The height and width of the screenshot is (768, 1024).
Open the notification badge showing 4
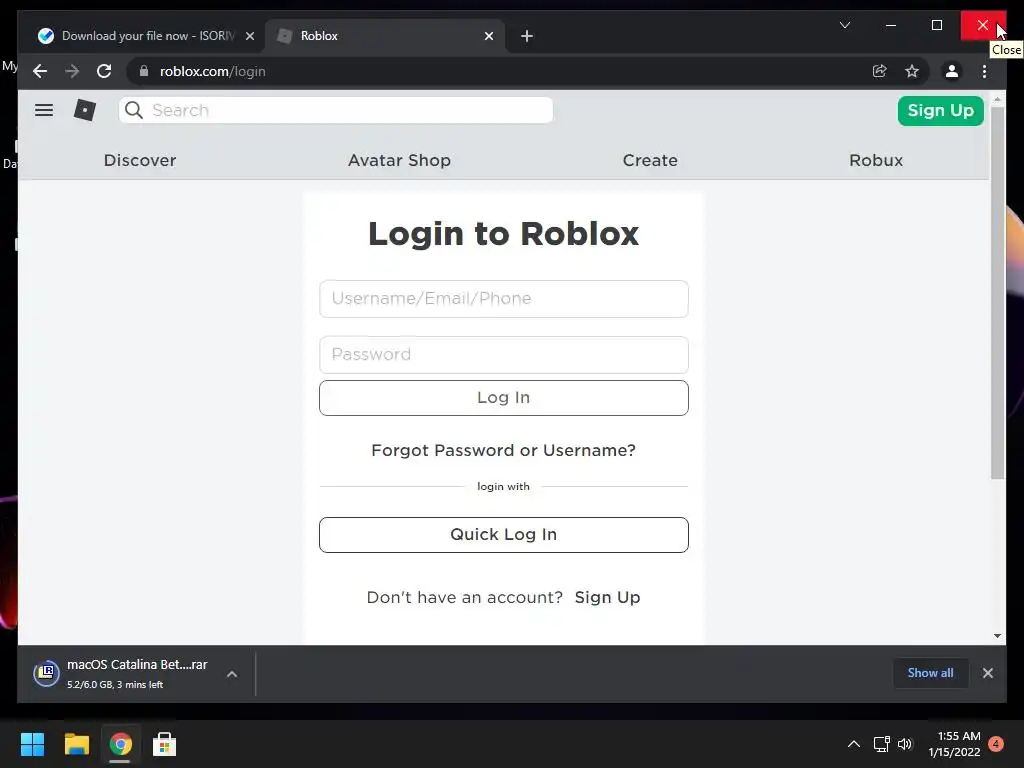[995, 744]
